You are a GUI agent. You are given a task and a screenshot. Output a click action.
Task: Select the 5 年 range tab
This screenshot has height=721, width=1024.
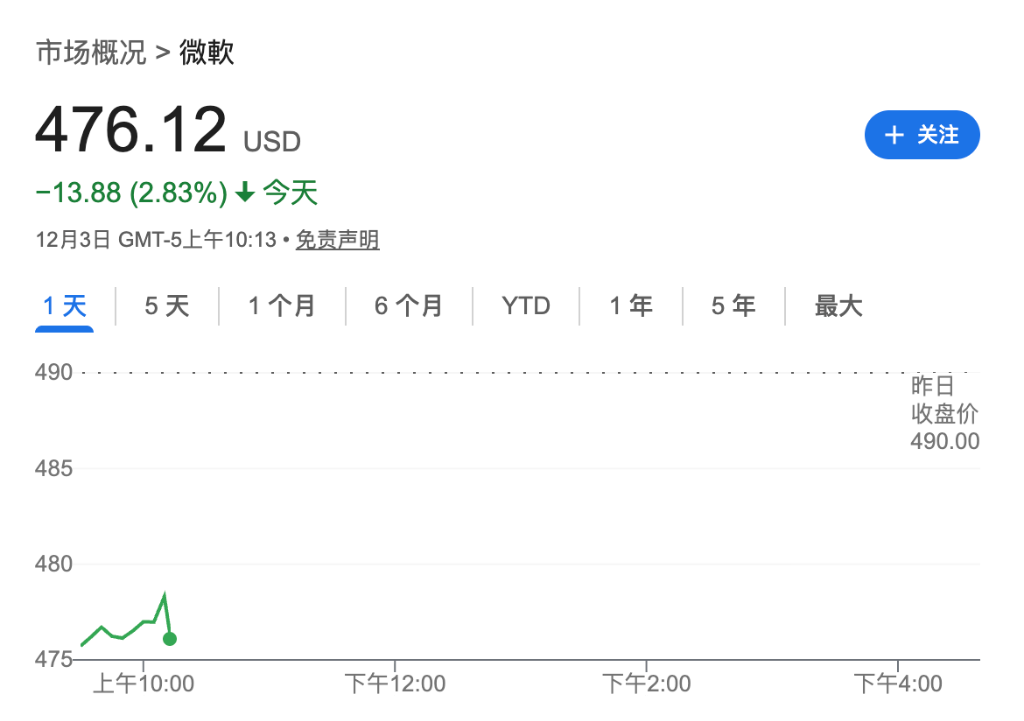733,306
